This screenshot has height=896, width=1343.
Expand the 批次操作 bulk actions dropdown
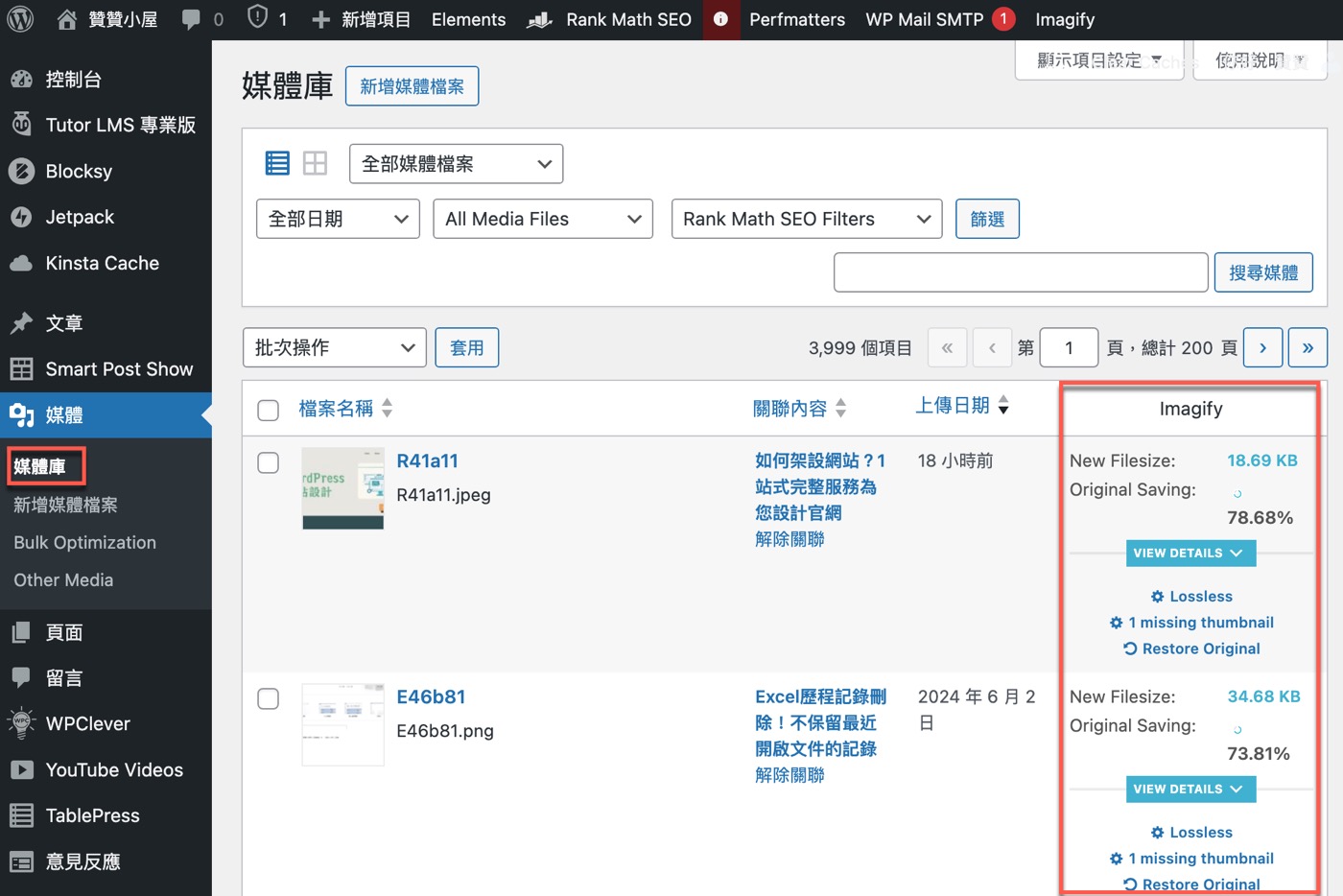tap(335, 347)
